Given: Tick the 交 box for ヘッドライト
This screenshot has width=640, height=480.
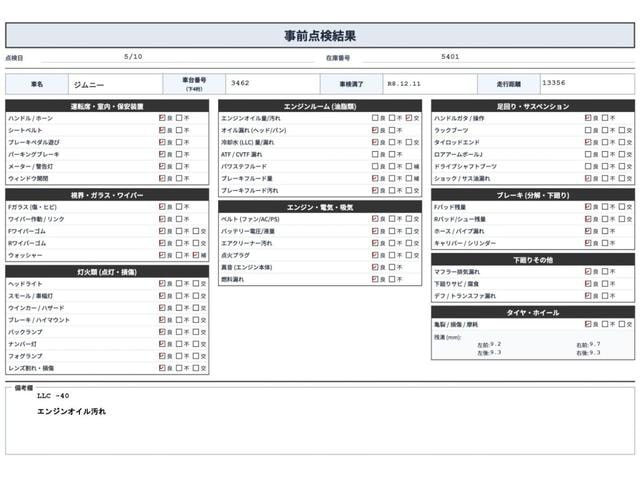Looking at the screenshot, I should coord(196,284).
